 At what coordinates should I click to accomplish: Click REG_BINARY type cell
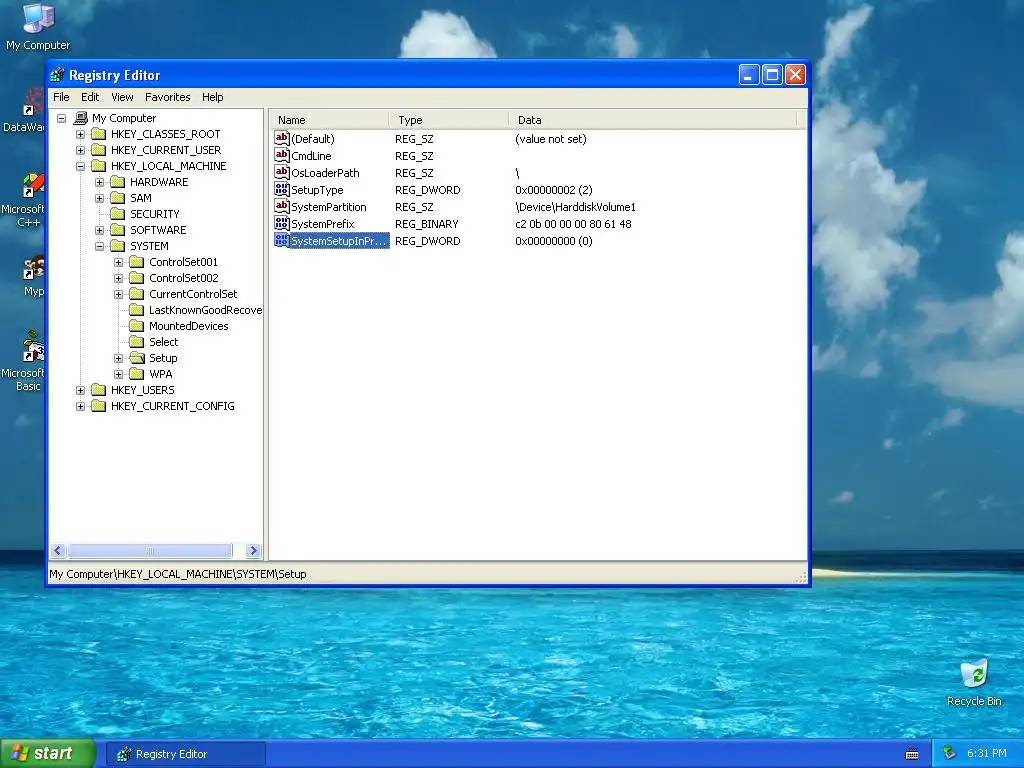click(x=426, y=224)
